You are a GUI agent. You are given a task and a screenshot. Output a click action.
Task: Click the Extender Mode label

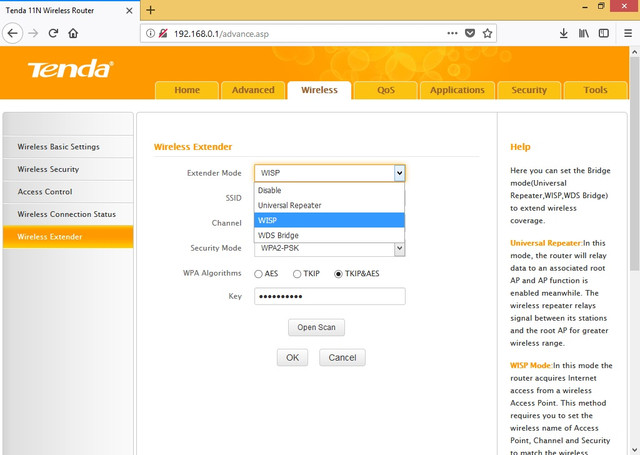pos(214,173)
